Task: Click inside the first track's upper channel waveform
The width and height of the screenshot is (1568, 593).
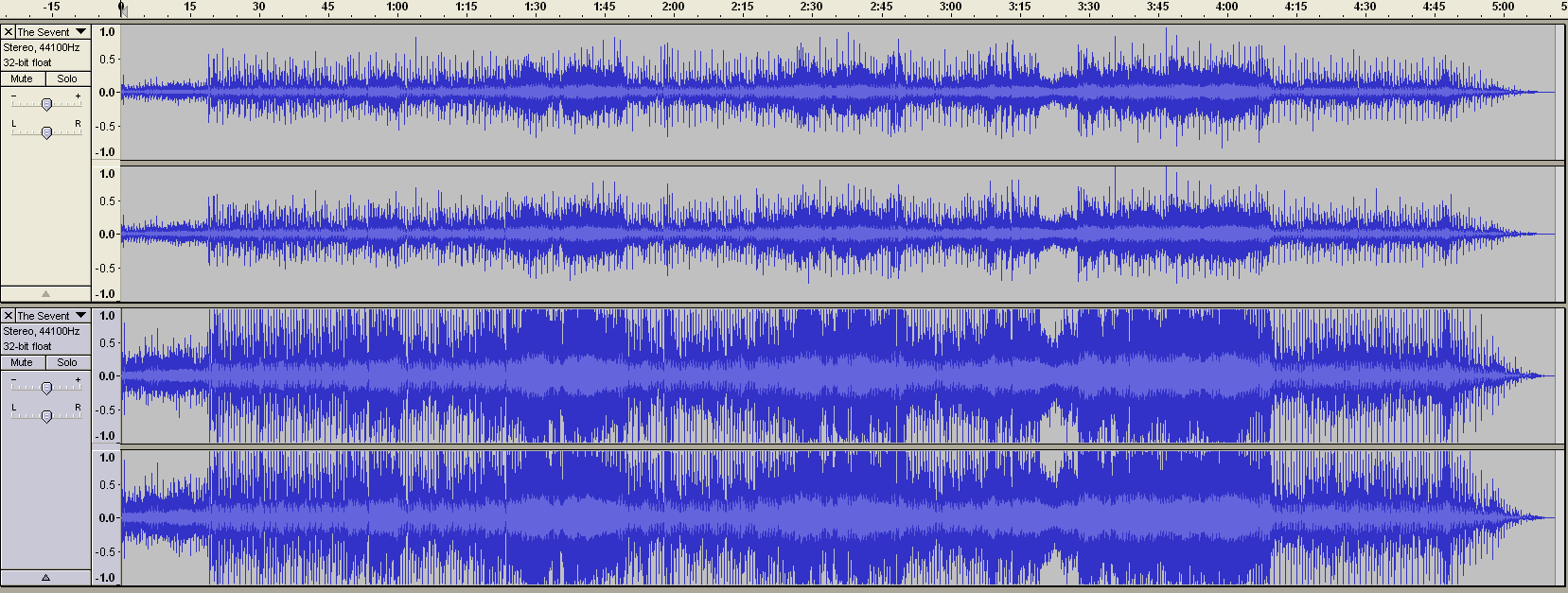Action: (837, 92)
